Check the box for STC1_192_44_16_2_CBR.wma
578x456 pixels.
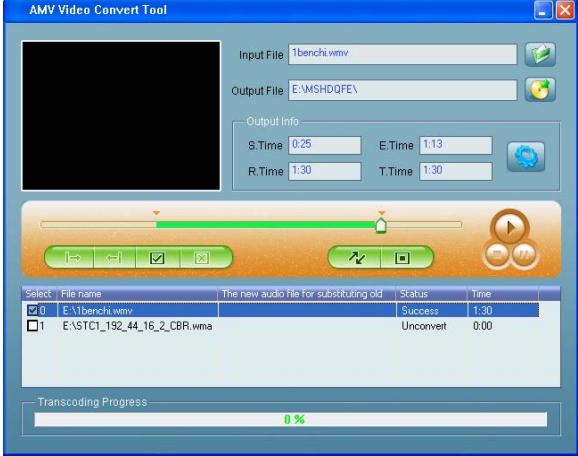[32, 326]
